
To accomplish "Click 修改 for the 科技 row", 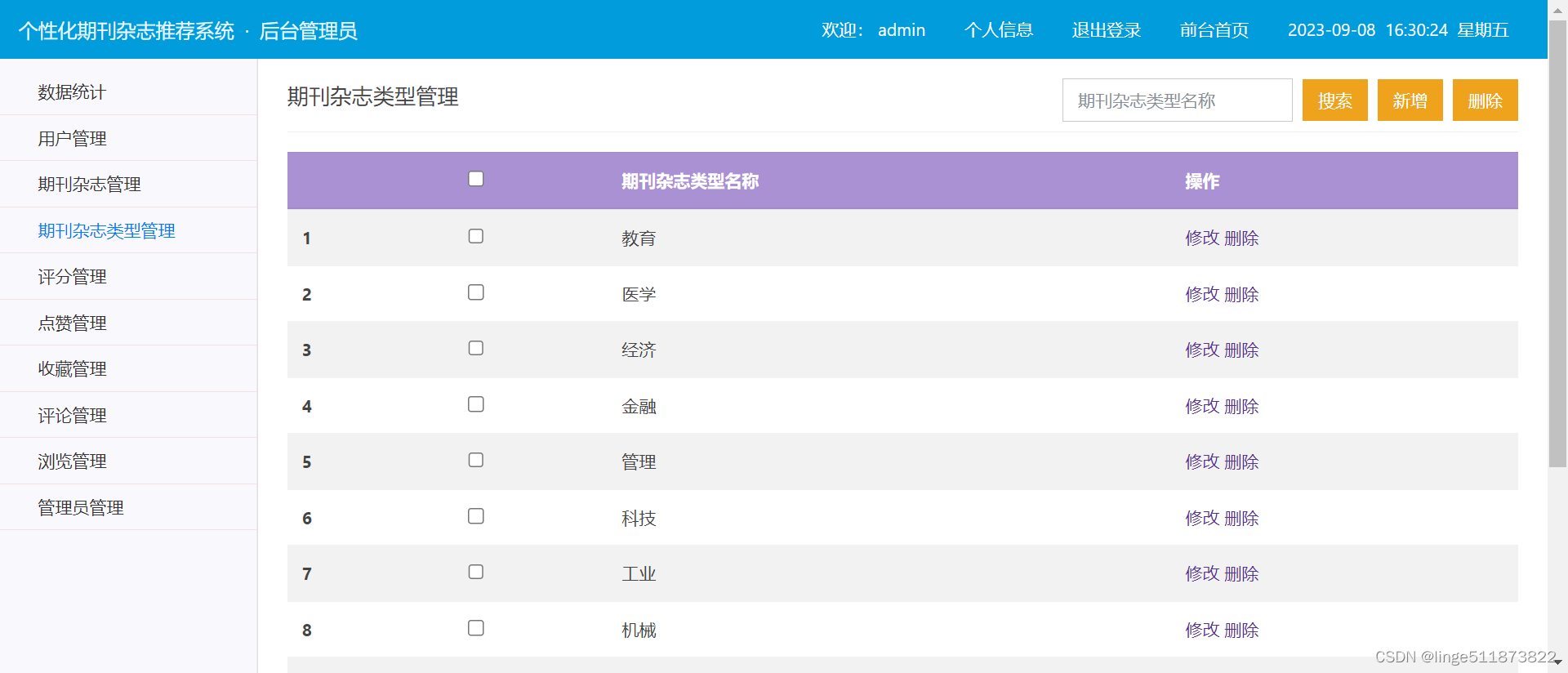I will tap(1202, 518).
